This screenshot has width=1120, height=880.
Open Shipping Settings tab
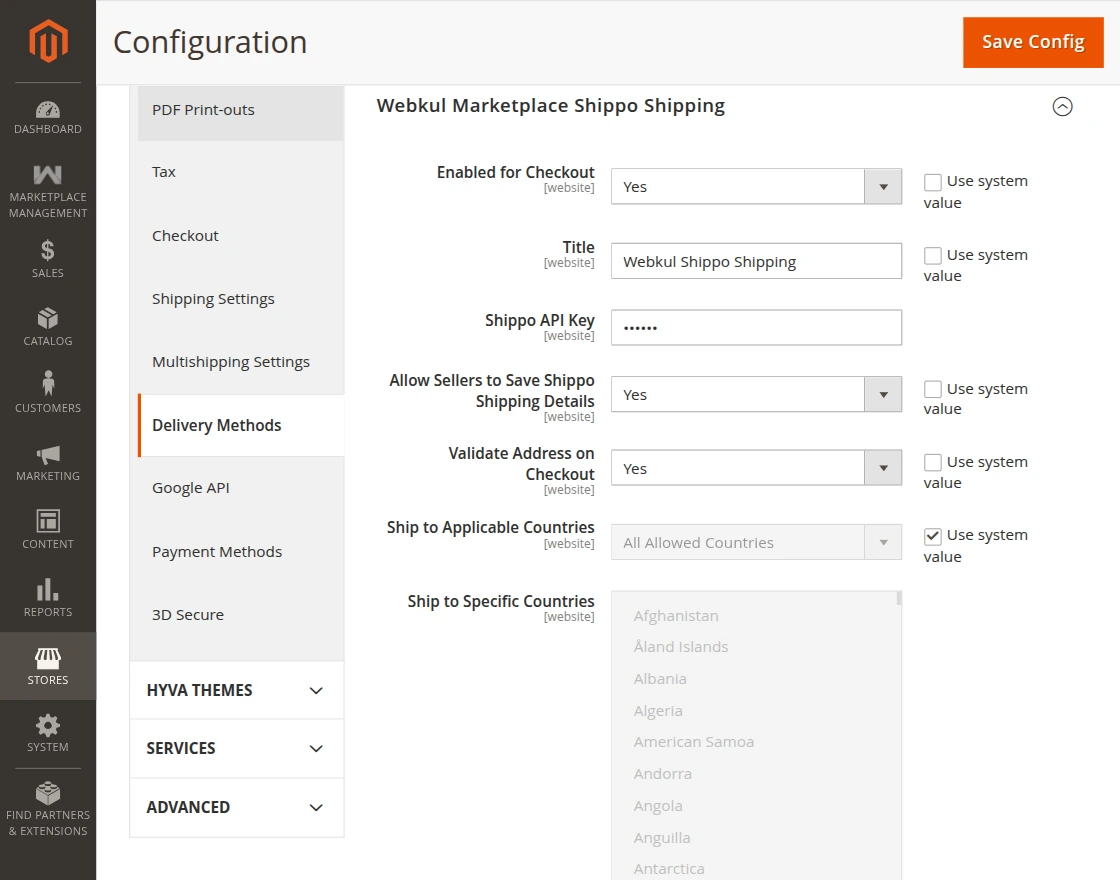pos(241,299)
